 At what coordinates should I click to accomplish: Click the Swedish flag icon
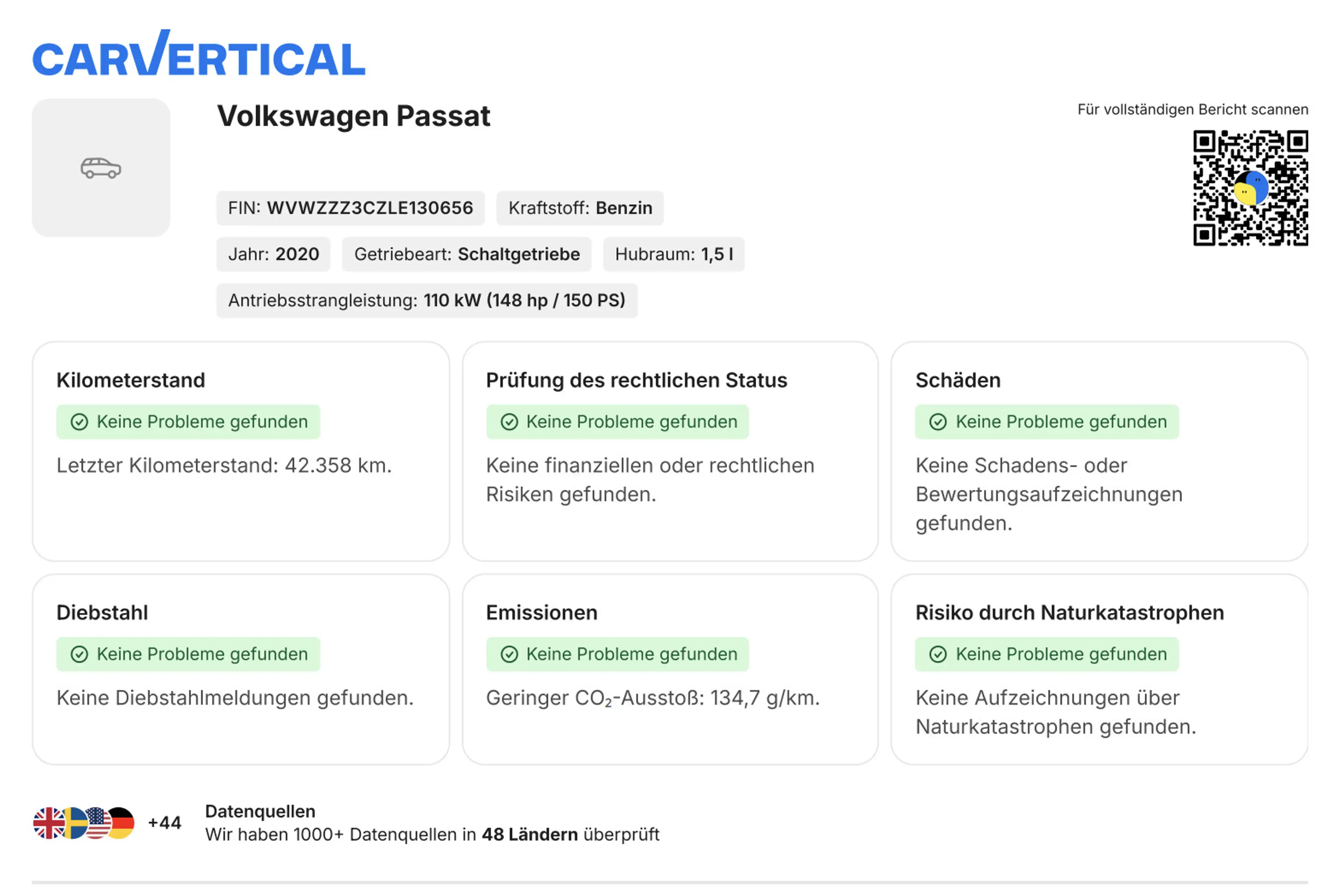[74, 823]
